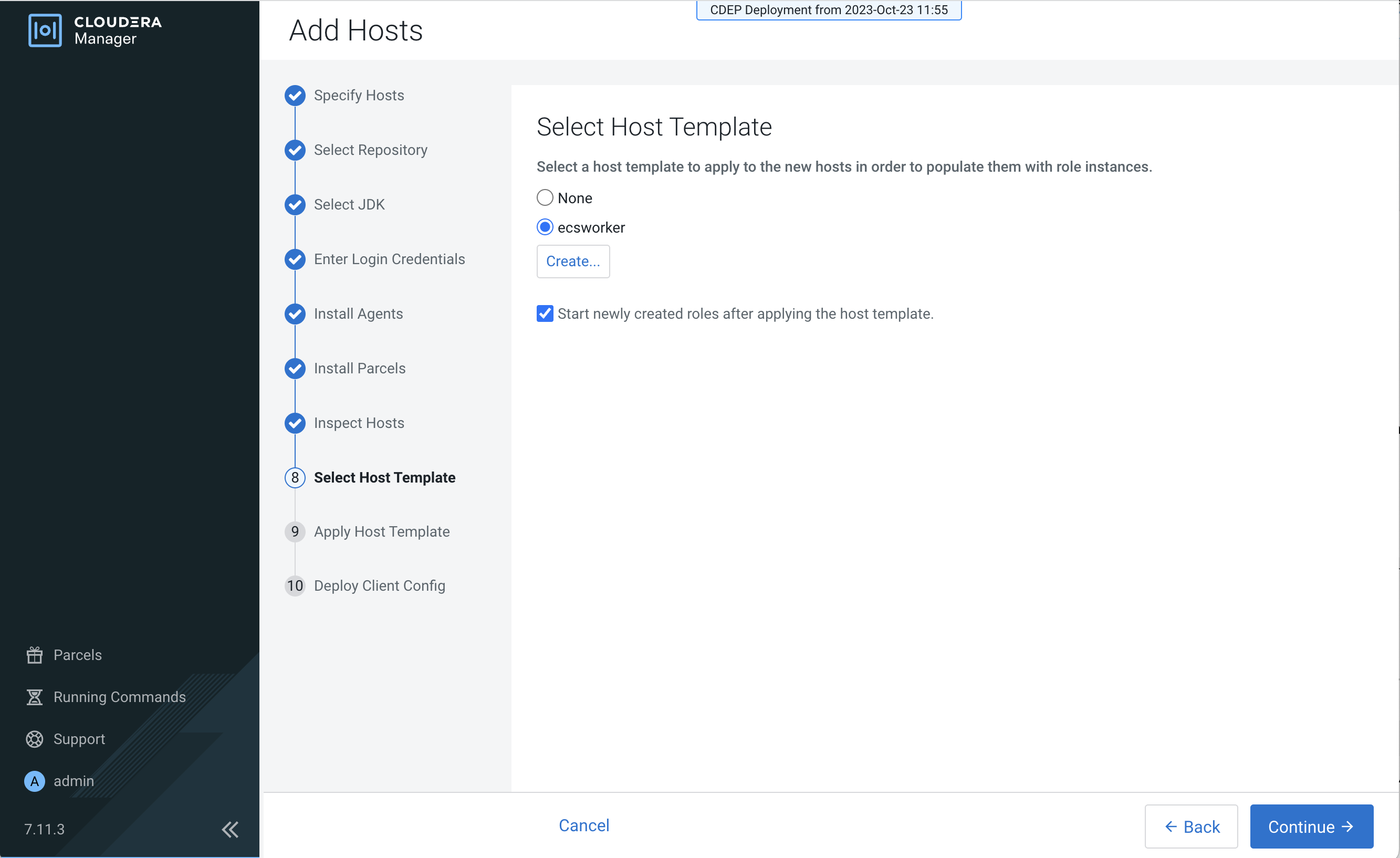Select the ecsworker host template radio
This screenshot has width=1400, height=858.
[x=545, y=227]
